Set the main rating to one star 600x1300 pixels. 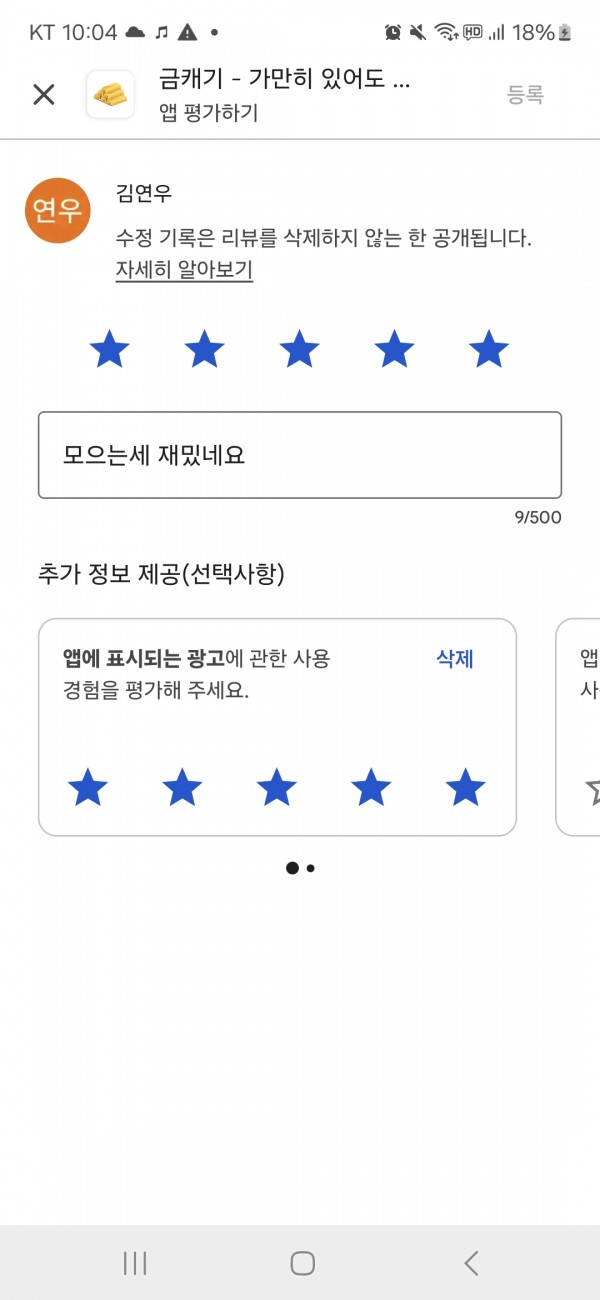[x=109, y=350]
